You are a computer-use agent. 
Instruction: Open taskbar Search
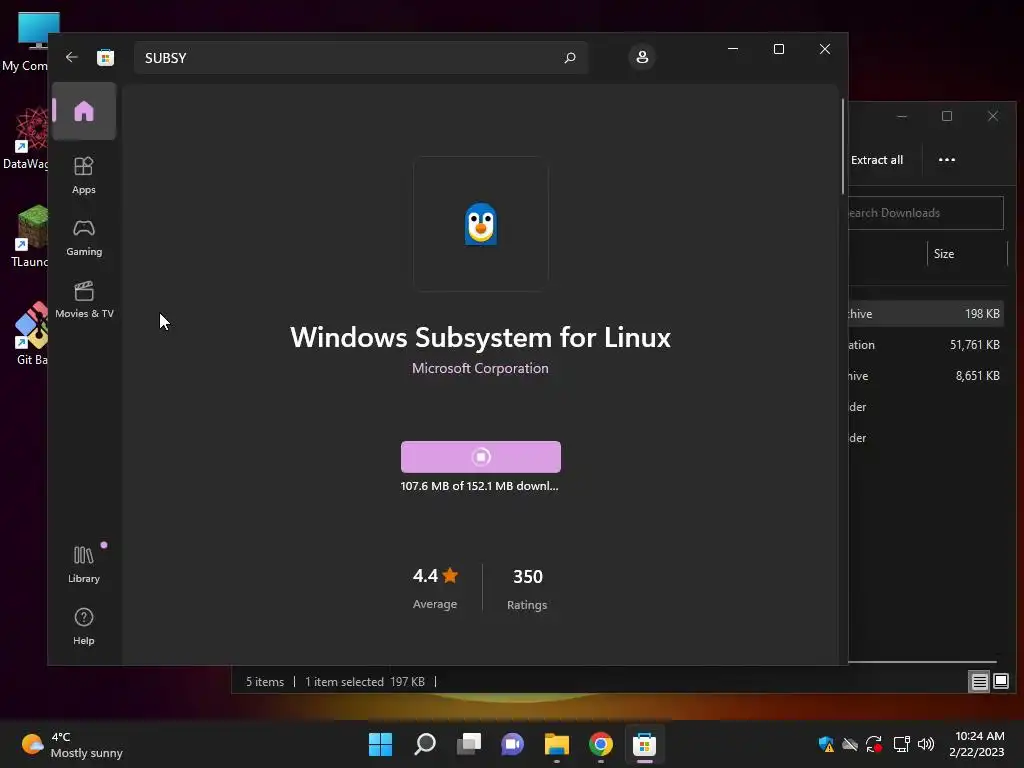pos(424,744)
